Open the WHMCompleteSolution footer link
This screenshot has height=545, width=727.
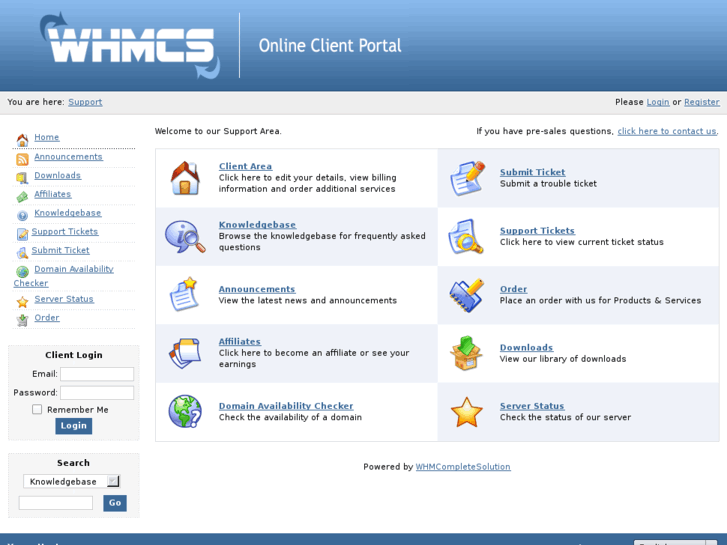point(463,467)
